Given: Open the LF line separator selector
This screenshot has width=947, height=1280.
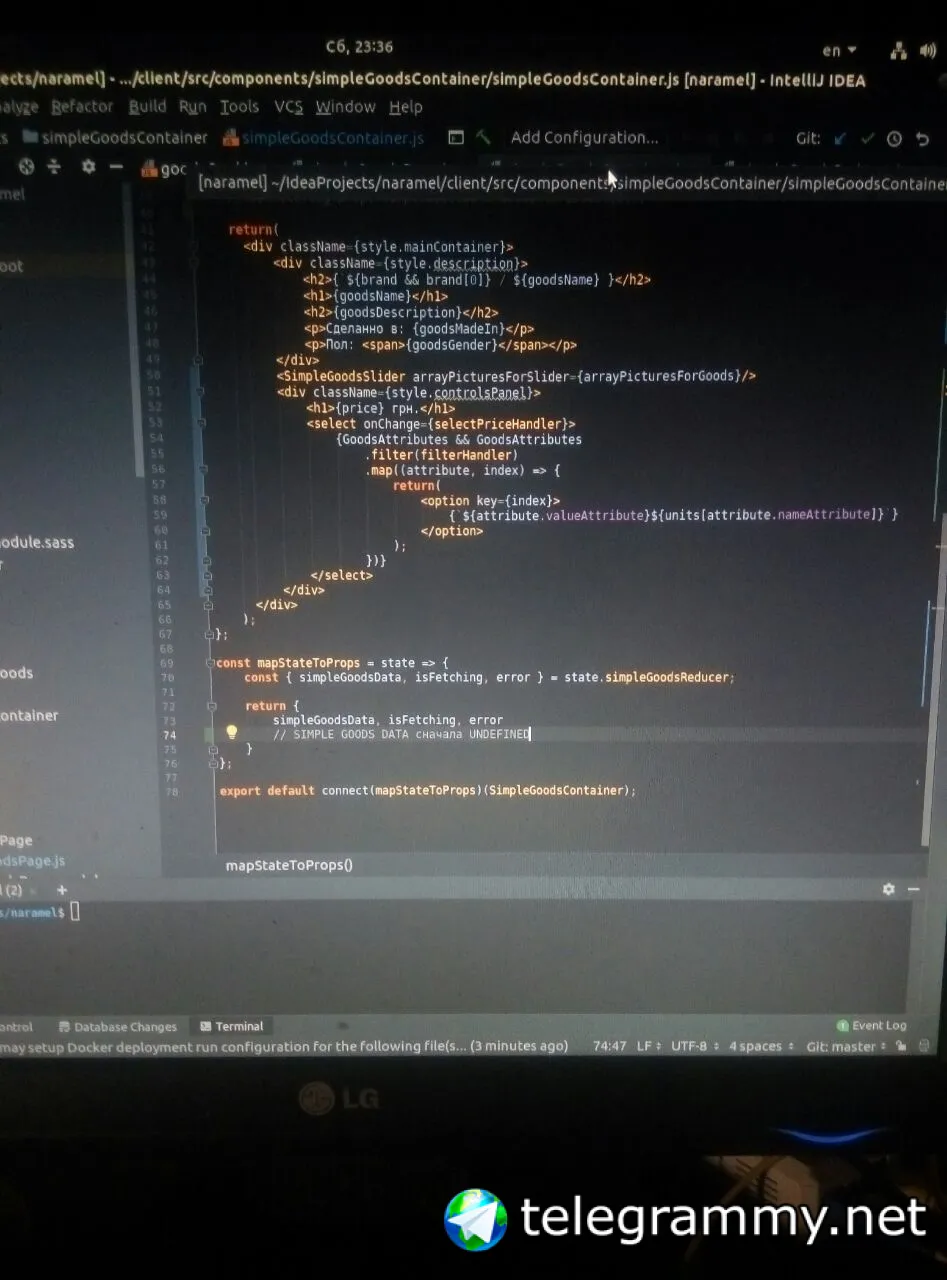Looking at the screenshot, I should pos(648,1046).
